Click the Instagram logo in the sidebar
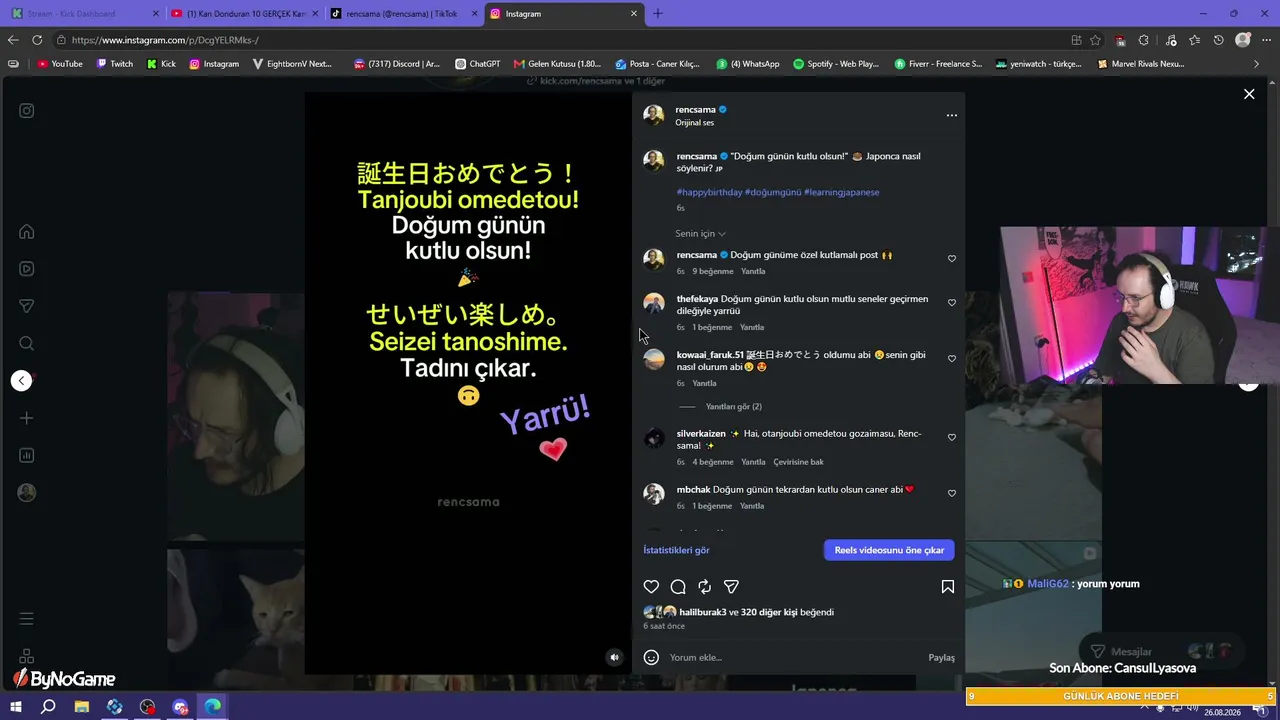This screenshot has height=720, width=1280. (x=27, y=111)
